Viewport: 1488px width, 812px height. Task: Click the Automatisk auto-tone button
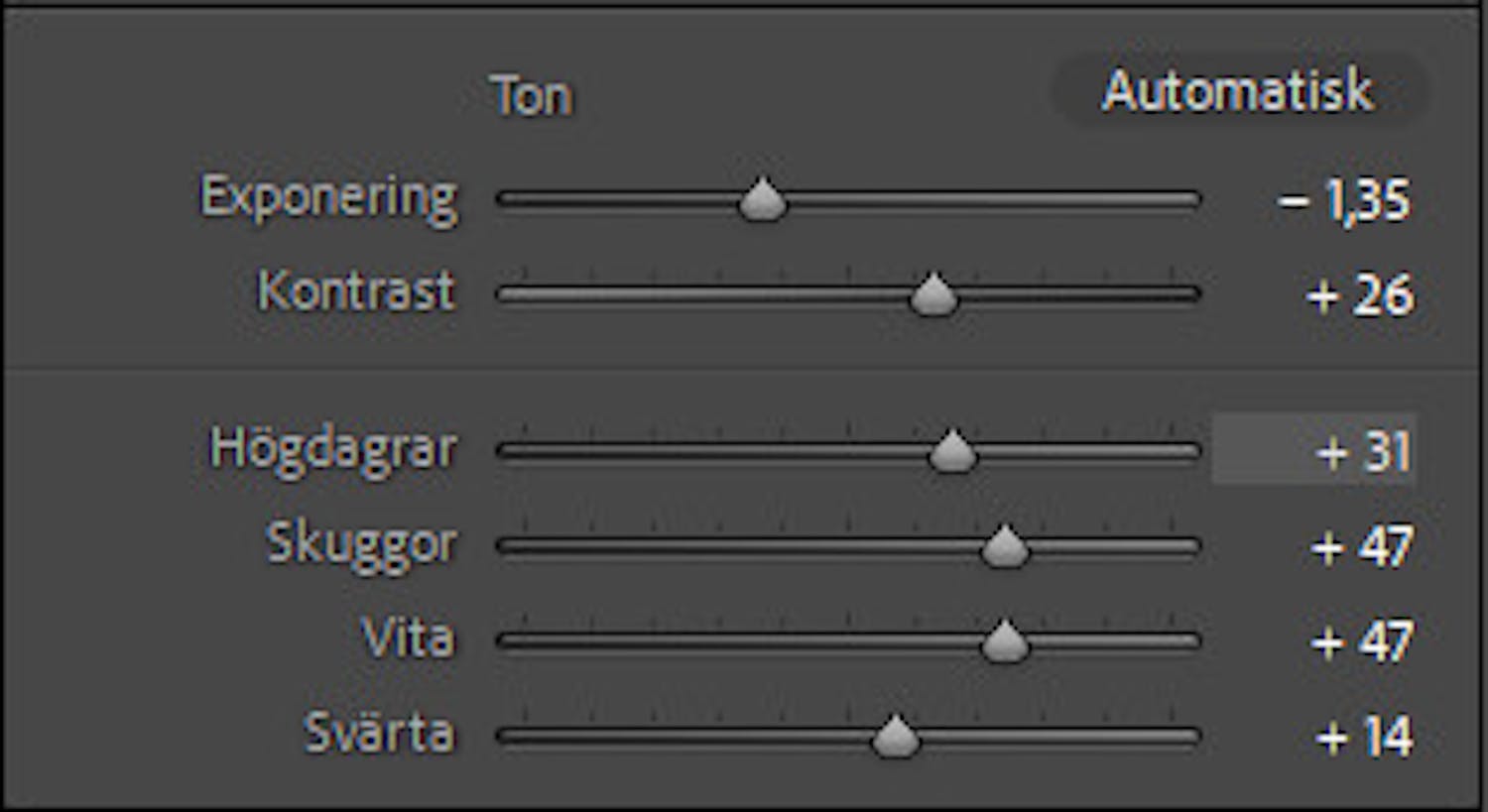click(x=1237, y=92)
